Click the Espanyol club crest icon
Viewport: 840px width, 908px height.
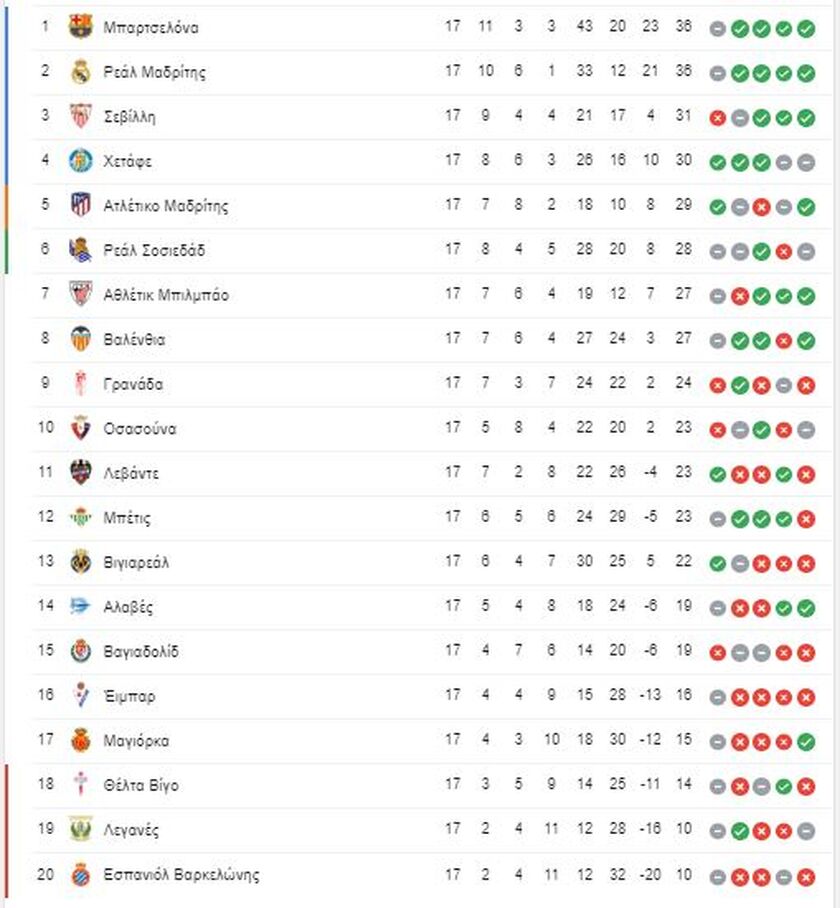pos(80,874)
